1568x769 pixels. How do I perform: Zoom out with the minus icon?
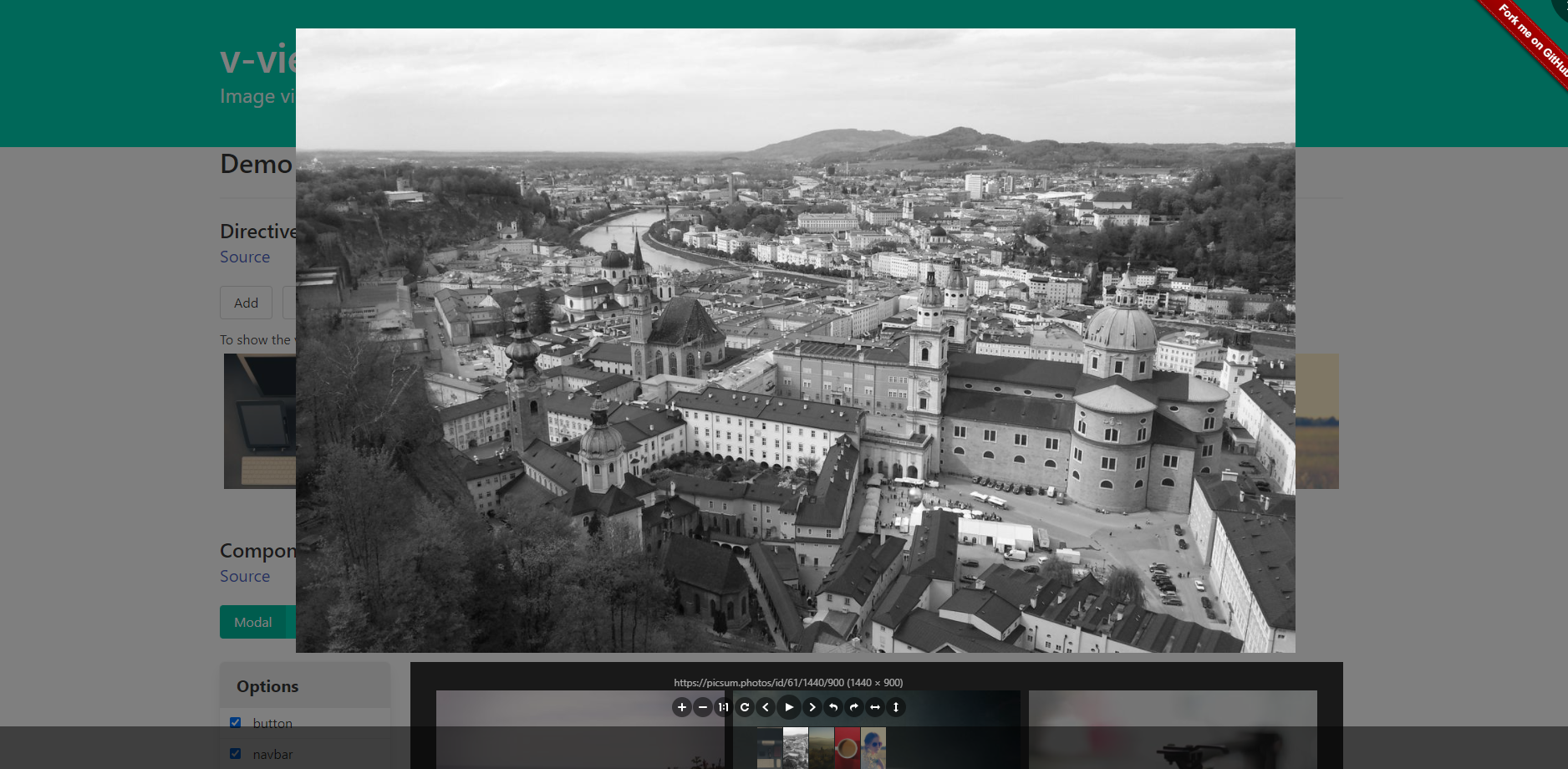tap(703, 707)
